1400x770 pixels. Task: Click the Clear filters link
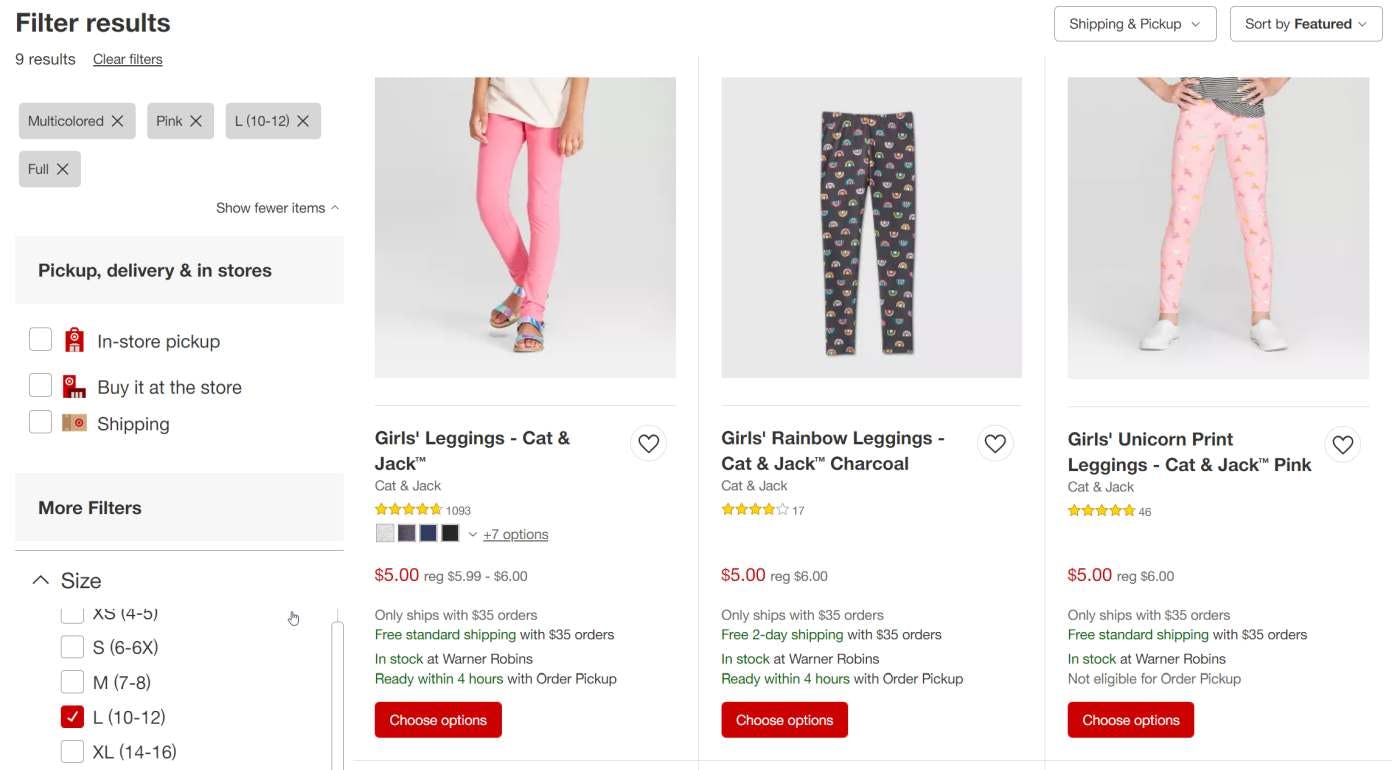tap(127, 59)
